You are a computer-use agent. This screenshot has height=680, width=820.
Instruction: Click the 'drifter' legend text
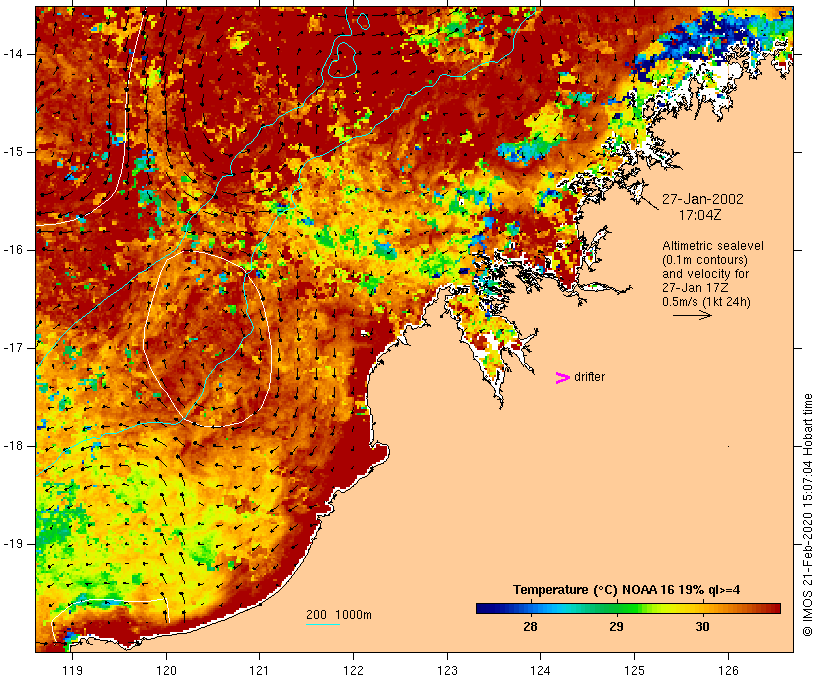589,377
